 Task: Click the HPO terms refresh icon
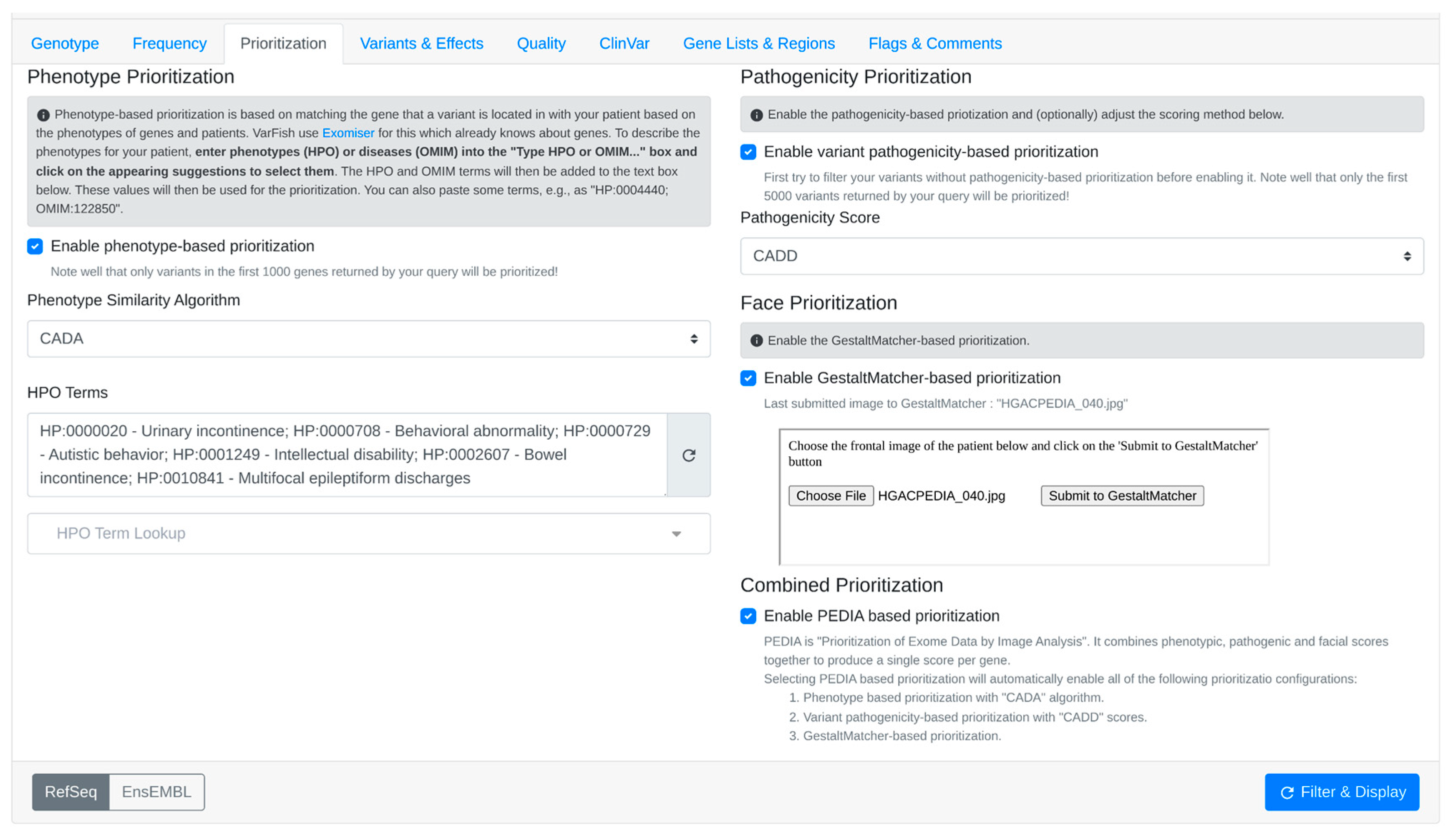click(x=688, y=455)
